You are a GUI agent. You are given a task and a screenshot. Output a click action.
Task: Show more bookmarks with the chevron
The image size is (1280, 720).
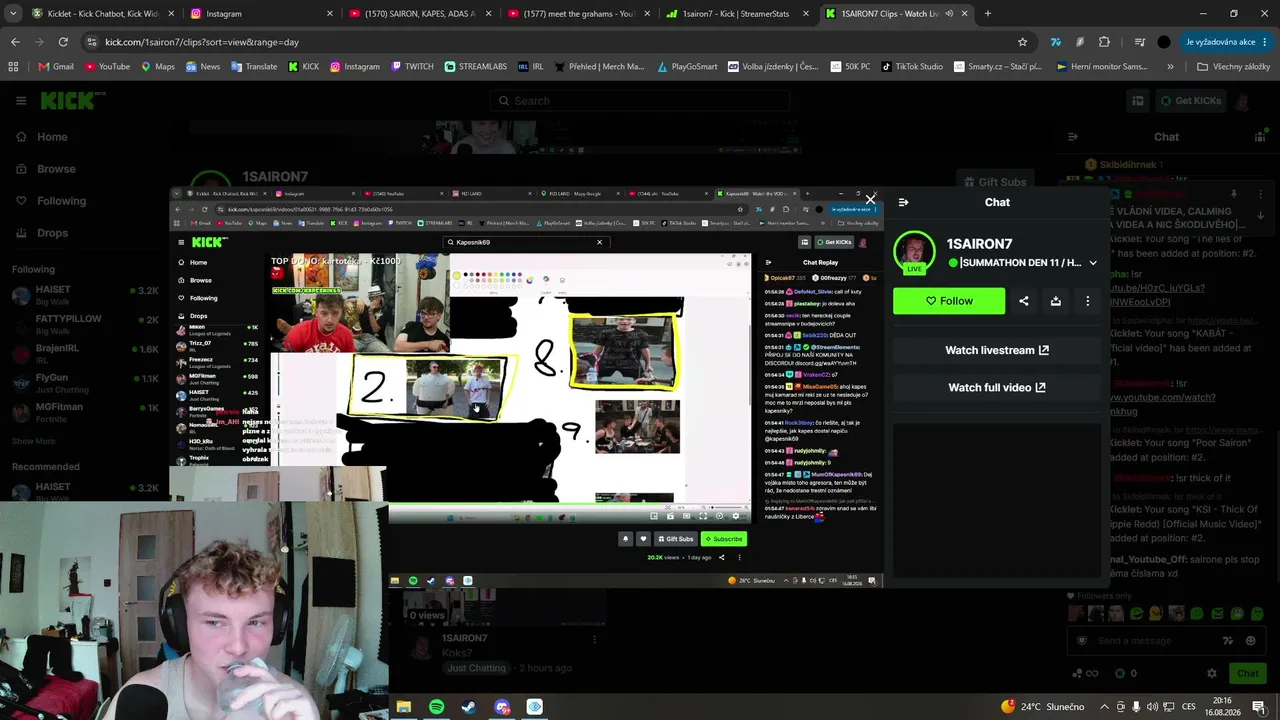(x=1170, y=67)
